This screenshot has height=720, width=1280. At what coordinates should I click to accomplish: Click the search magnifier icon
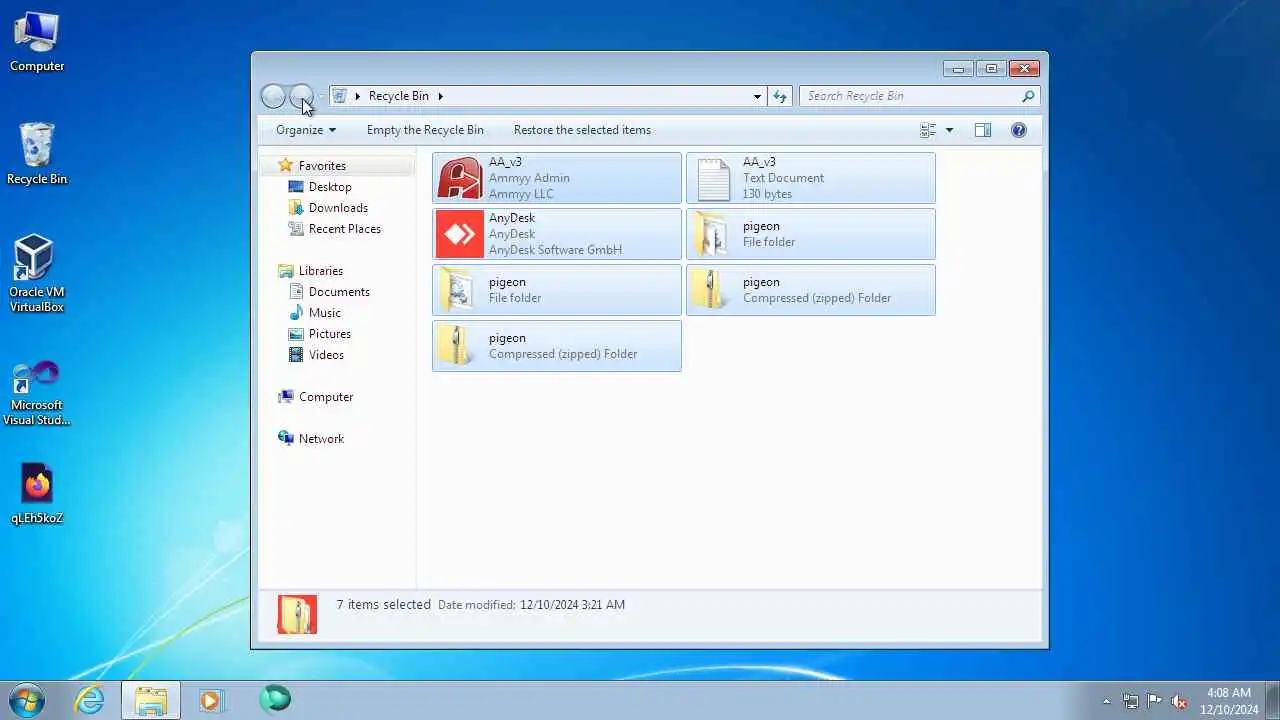click(1028, 96)
